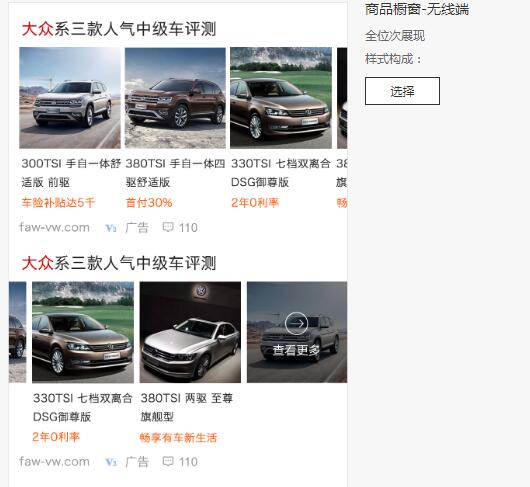530x487 pixels.
Task: Click 2年0利率 promo in the first ad
Action: tap(255, 203)
